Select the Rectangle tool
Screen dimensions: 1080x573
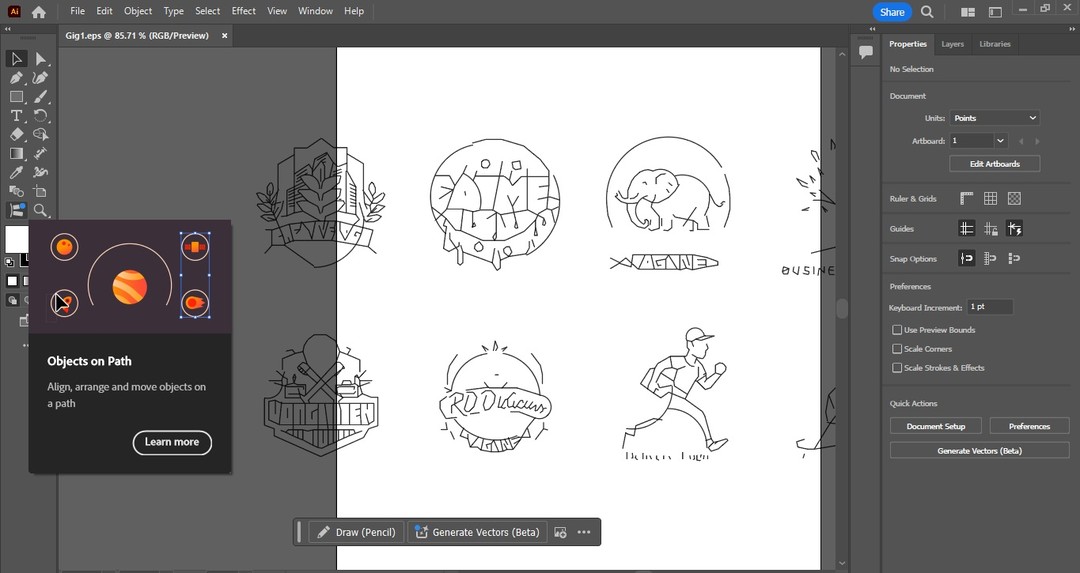pos(17,97)
